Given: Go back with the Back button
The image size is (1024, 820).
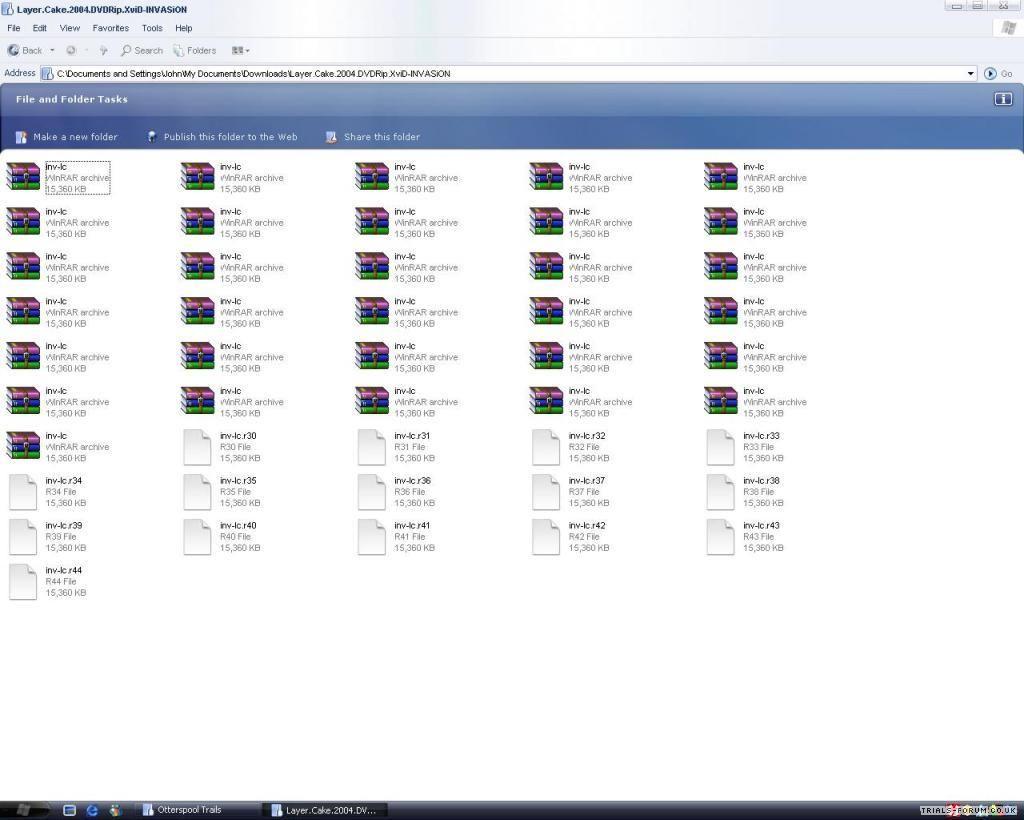Looking at the screenshot, I should tap(24, 50).
